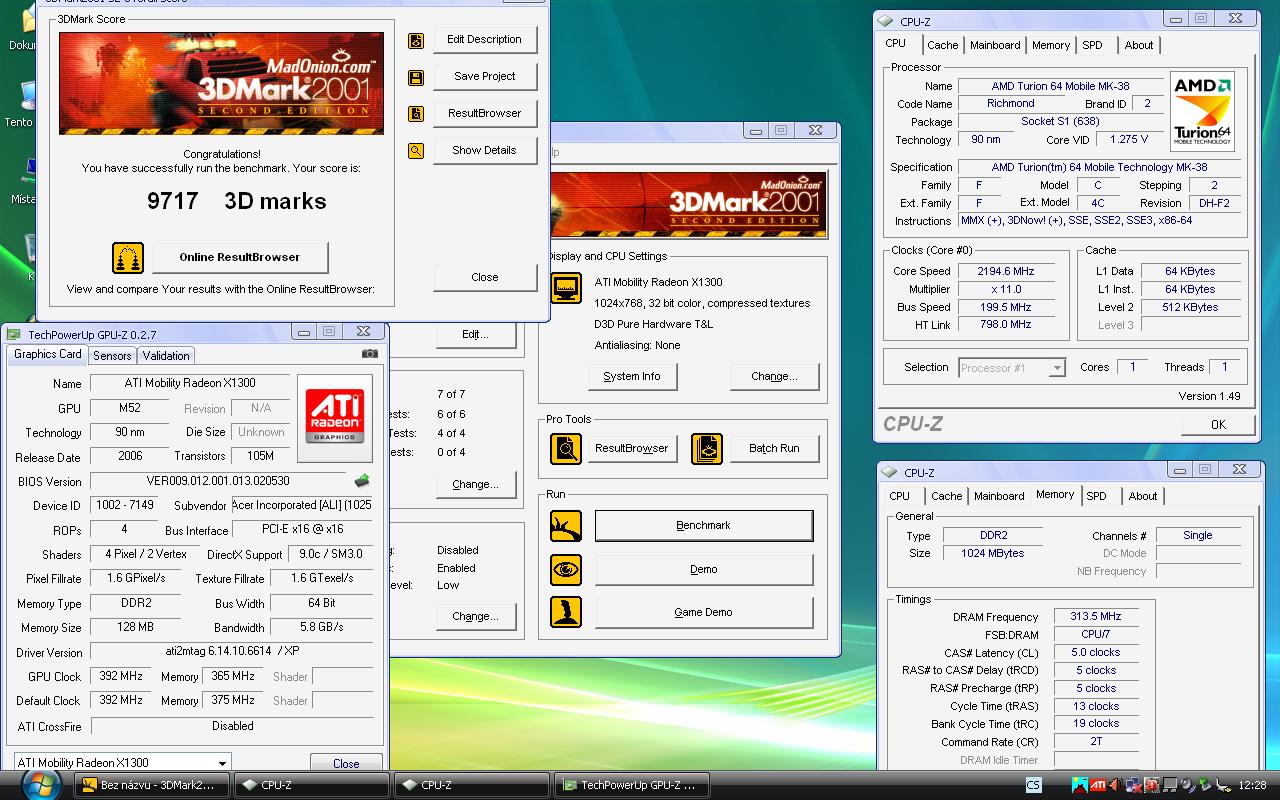Click the Benchmark run icon
Screen dimensions: 1280x800
coord(566,526)
